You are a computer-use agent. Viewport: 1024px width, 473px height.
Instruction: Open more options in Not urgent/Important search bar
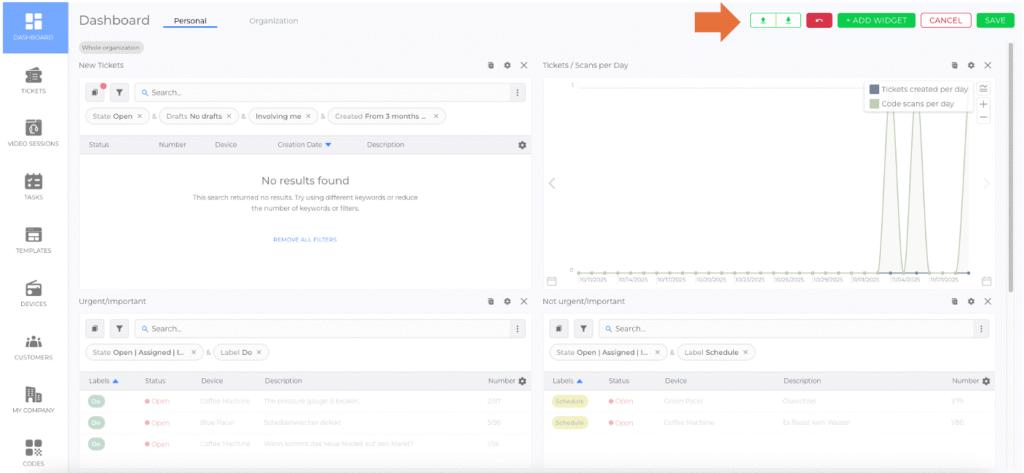(x=982, y=329)
